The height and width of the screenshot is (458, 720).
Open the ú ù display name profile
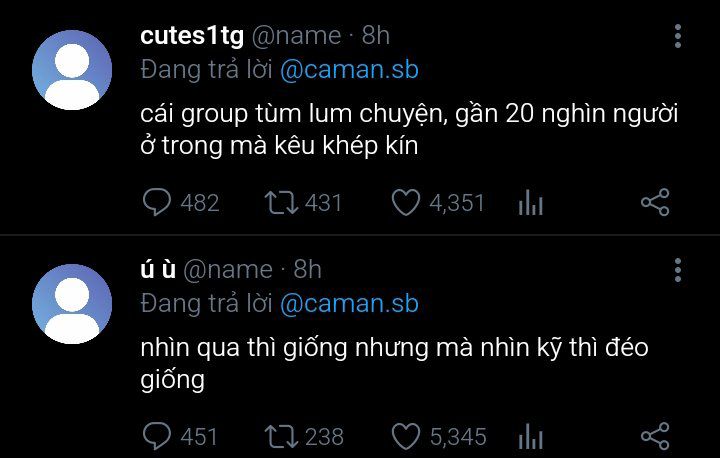pos(158,269)
